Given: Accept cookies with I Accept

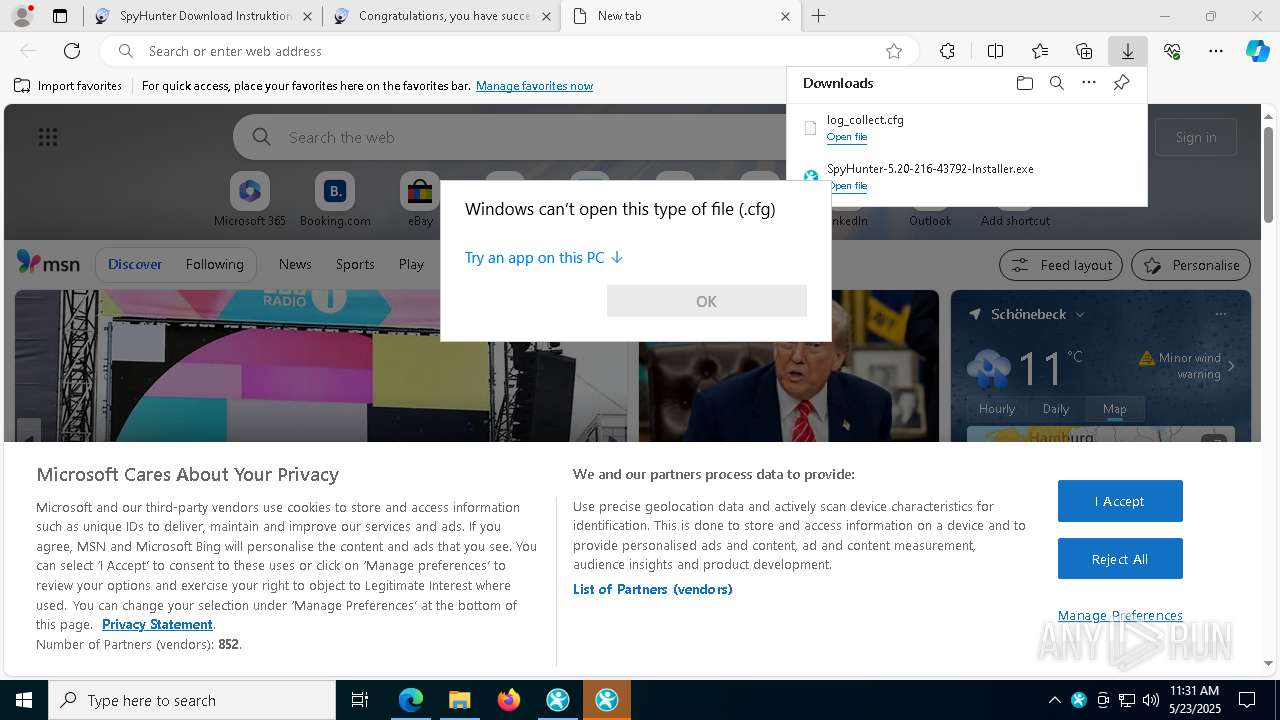Looking at the screenshot, I should pos(1120,501).
